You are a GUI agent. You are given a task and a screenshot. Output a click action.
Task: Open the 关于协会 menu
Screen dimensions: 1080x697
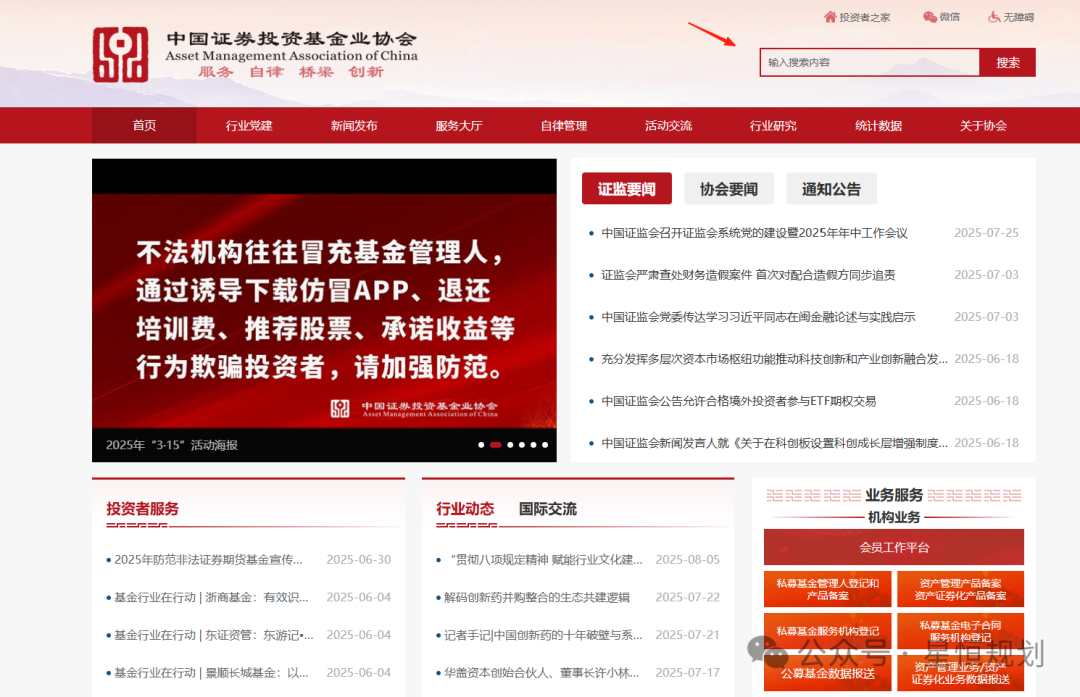983,125
